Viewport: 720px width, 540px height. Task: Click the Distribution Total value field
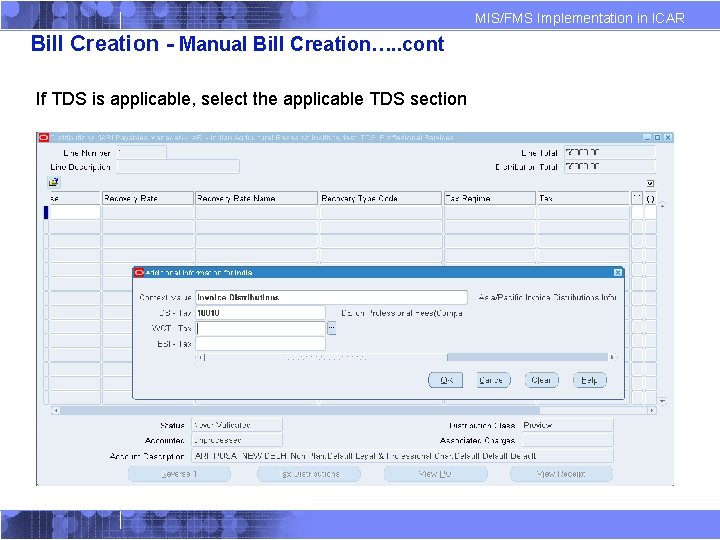(610, 167)
